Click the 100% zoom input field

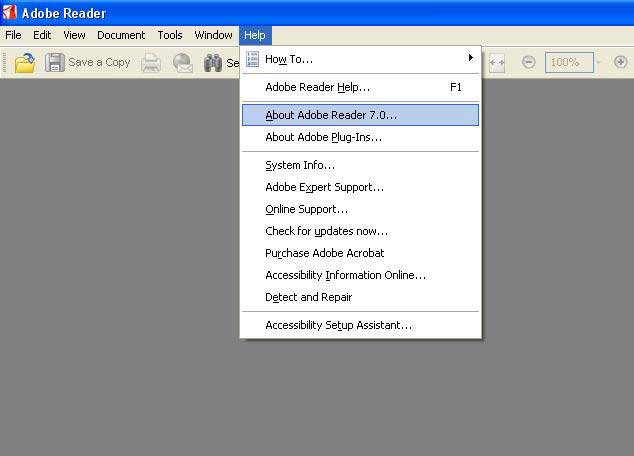pos(569,62)
